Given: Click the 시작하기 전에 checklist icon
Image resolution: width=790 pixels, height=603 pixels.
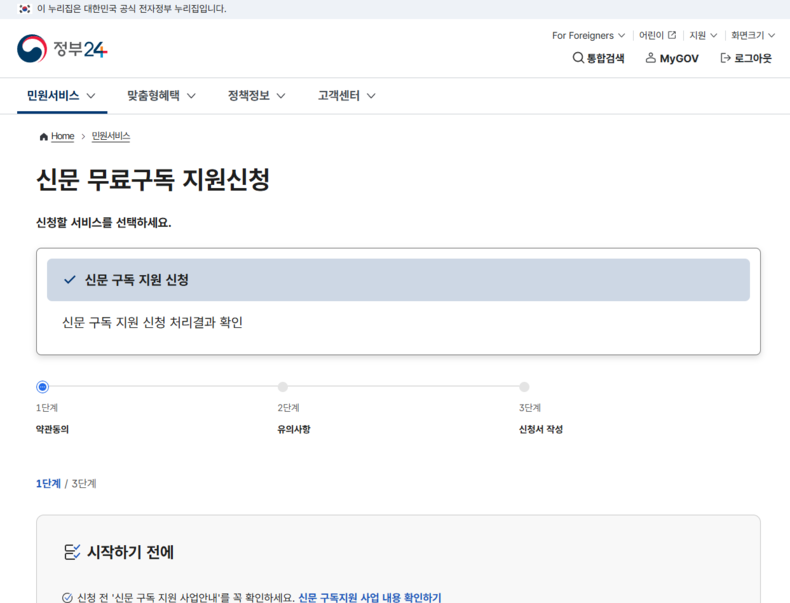Looking at the screenshot, I should [x=72, y=552].
